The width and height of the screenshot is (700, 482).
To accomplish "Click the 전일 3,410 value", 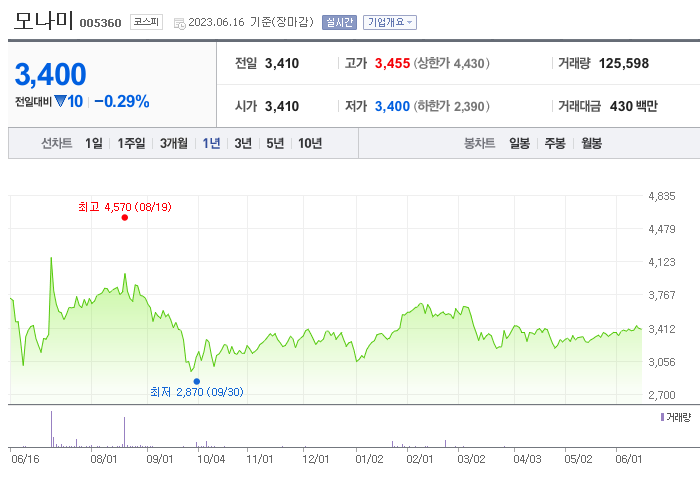I will click(282, 63).
